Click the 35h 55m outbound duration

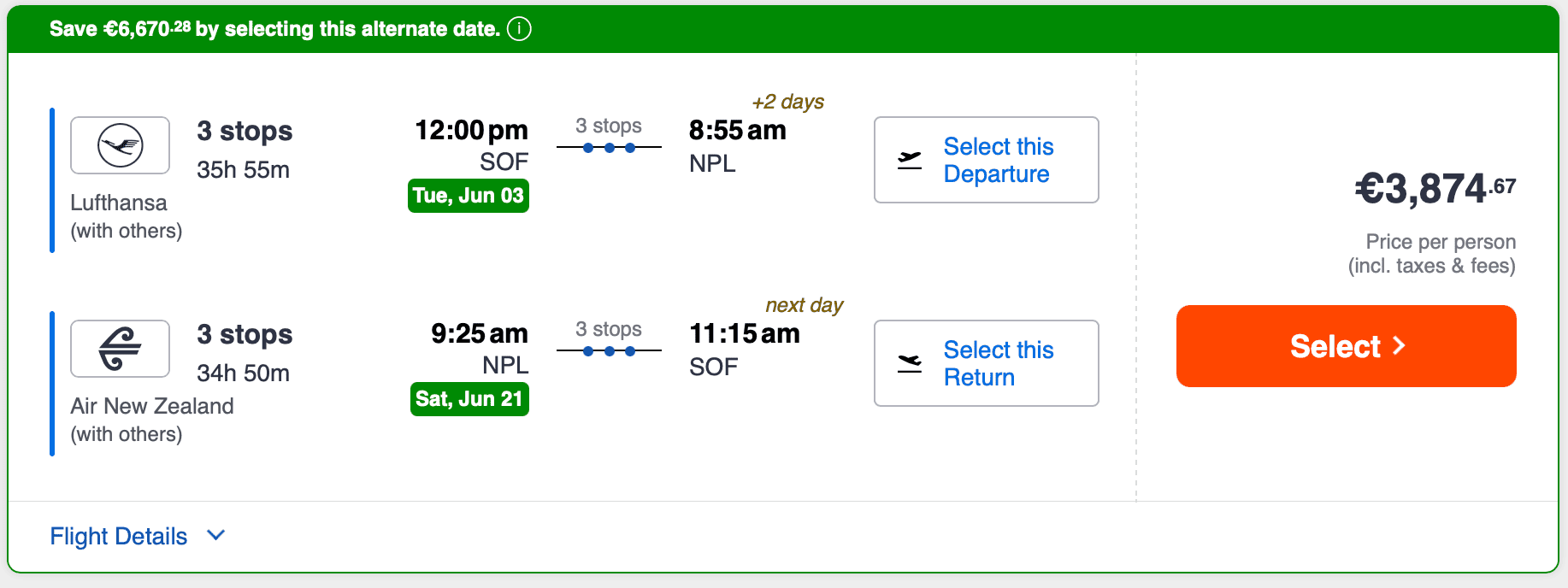point(243,170)
